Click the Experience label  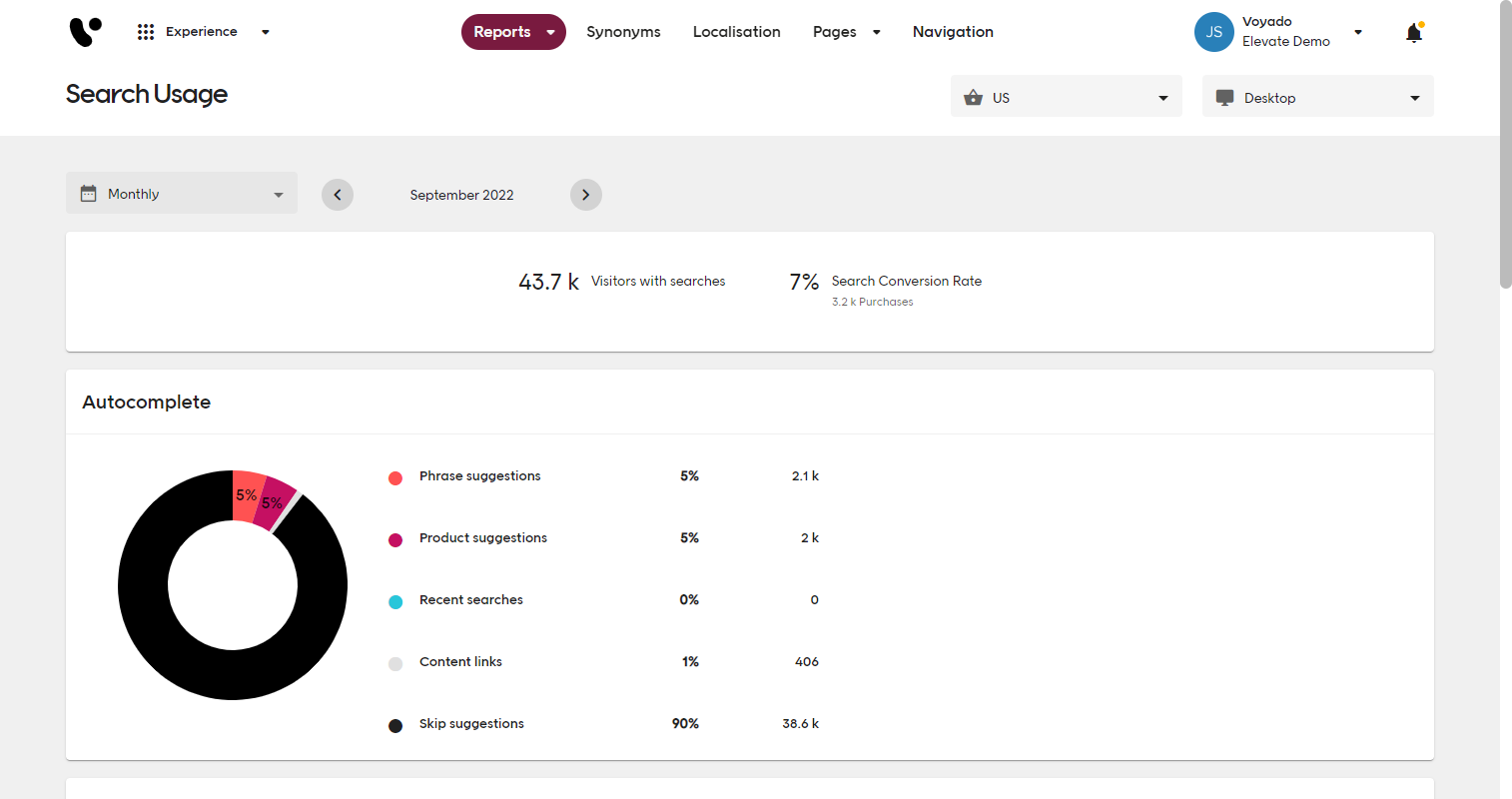click(202, 32)
